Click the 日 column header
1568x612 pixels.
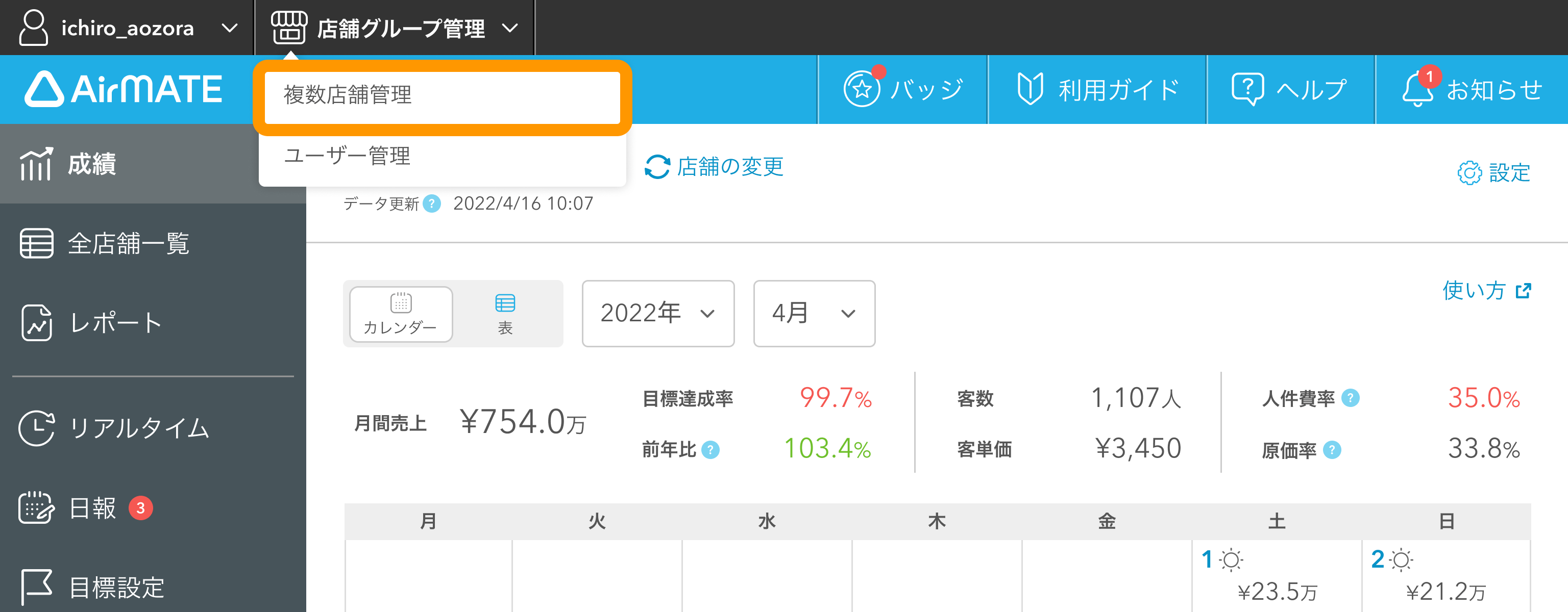(1446, 521)
